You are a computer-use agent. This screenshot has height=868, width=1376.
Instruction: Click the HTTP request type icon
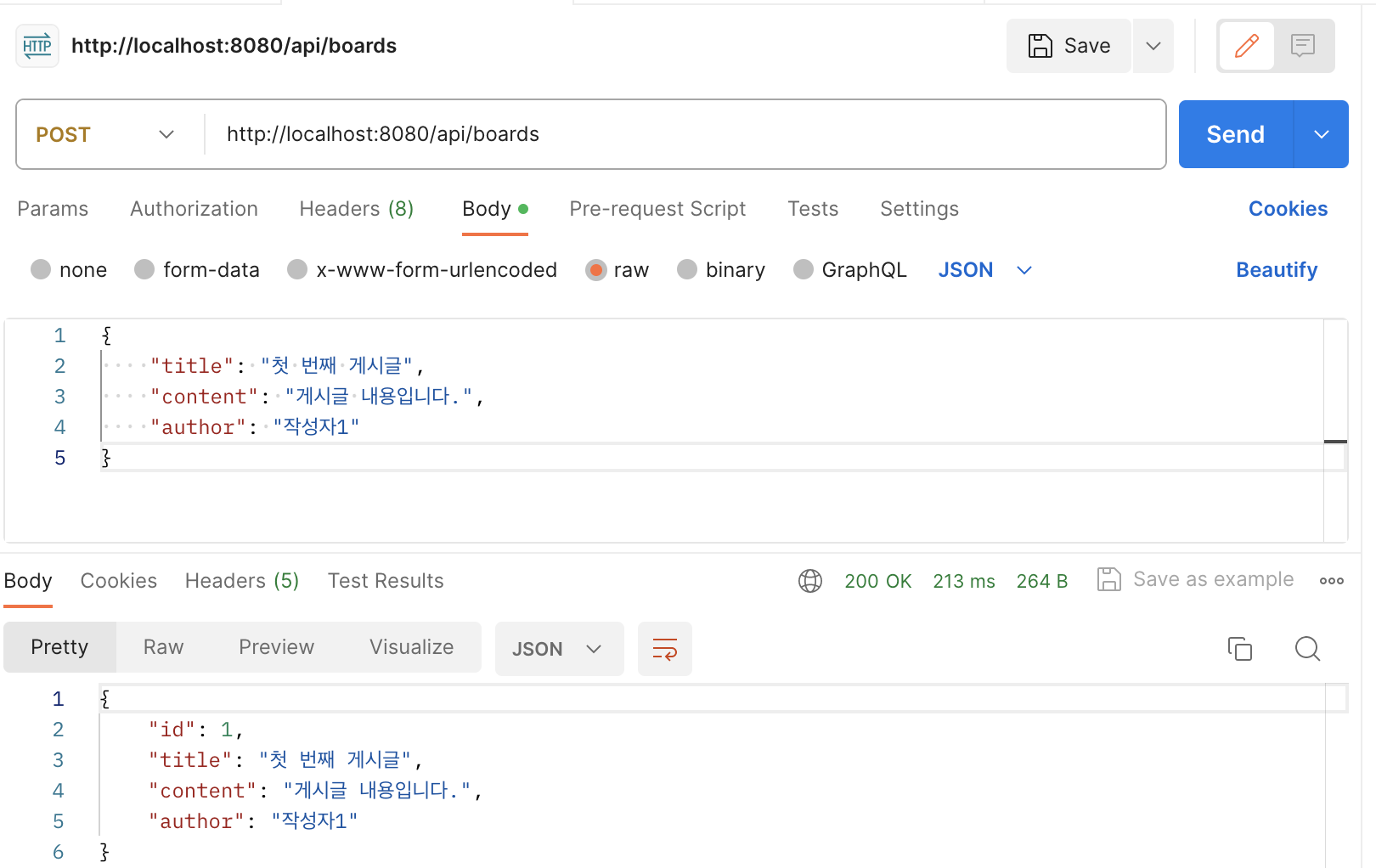tap(37, 46)
